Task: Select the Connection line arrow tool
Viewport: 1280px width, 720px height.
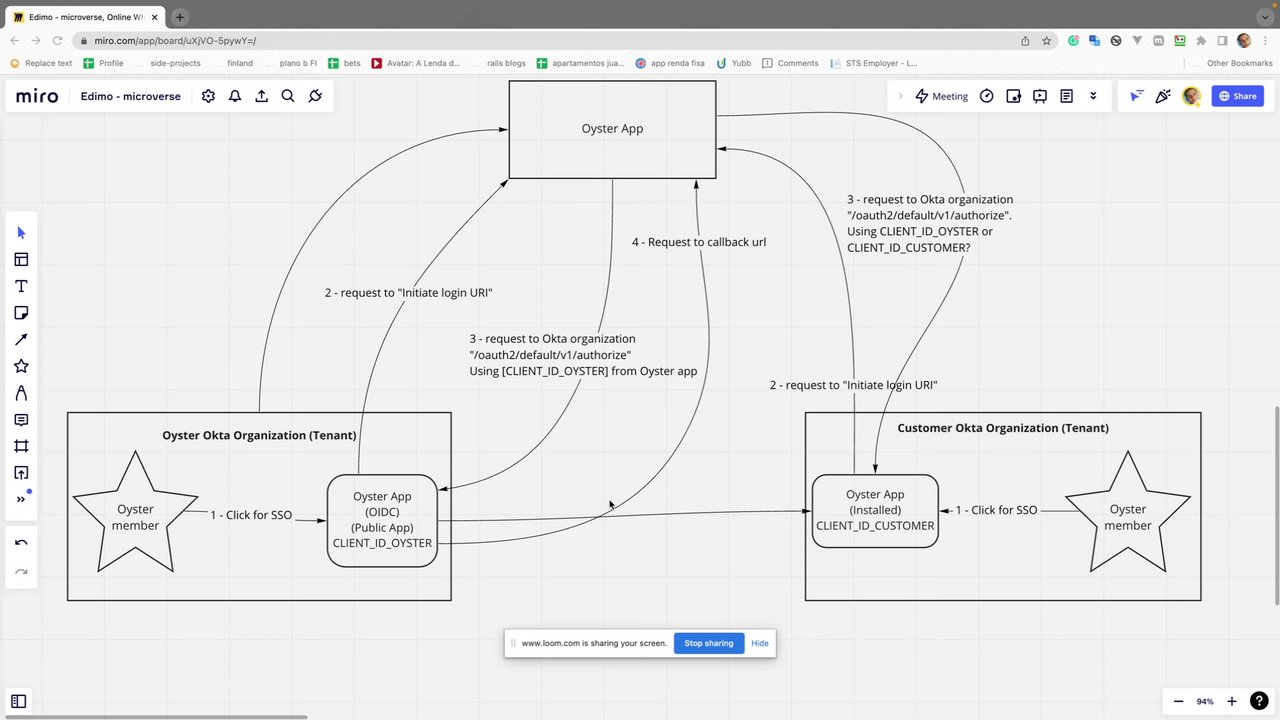Action: click(x=21, y=340)
